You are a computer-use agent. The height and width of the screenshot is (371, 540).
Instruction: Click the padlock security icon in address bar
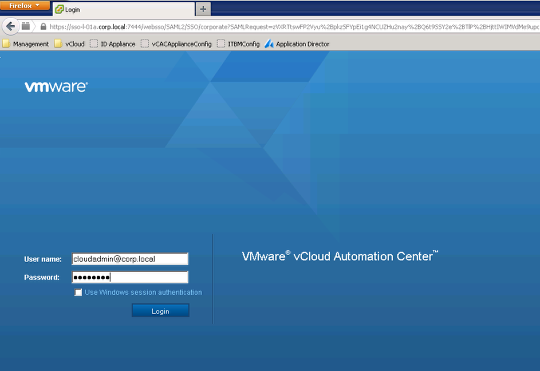pyautogui.click(x=43, y=27)
